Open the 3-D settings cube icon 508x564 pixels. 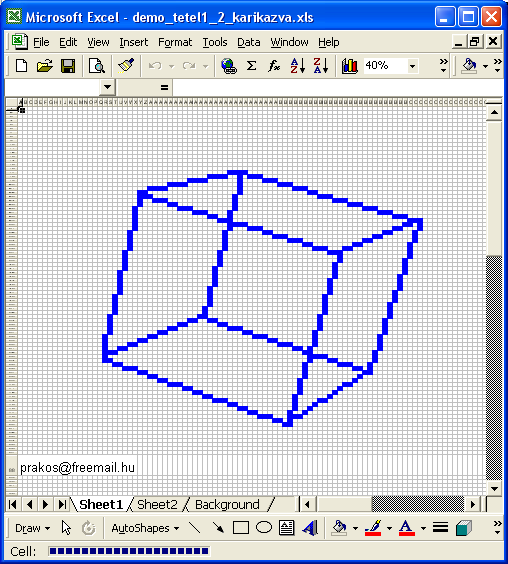click(464, 528)
